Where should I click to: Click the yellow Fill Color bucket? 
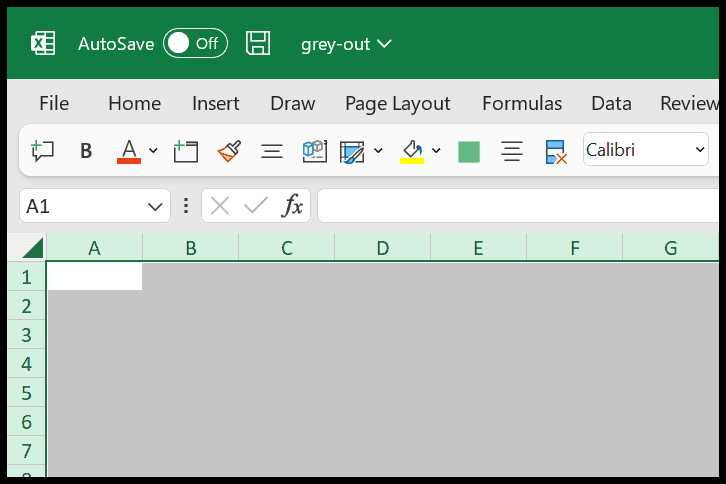click(x=412, y=151)
